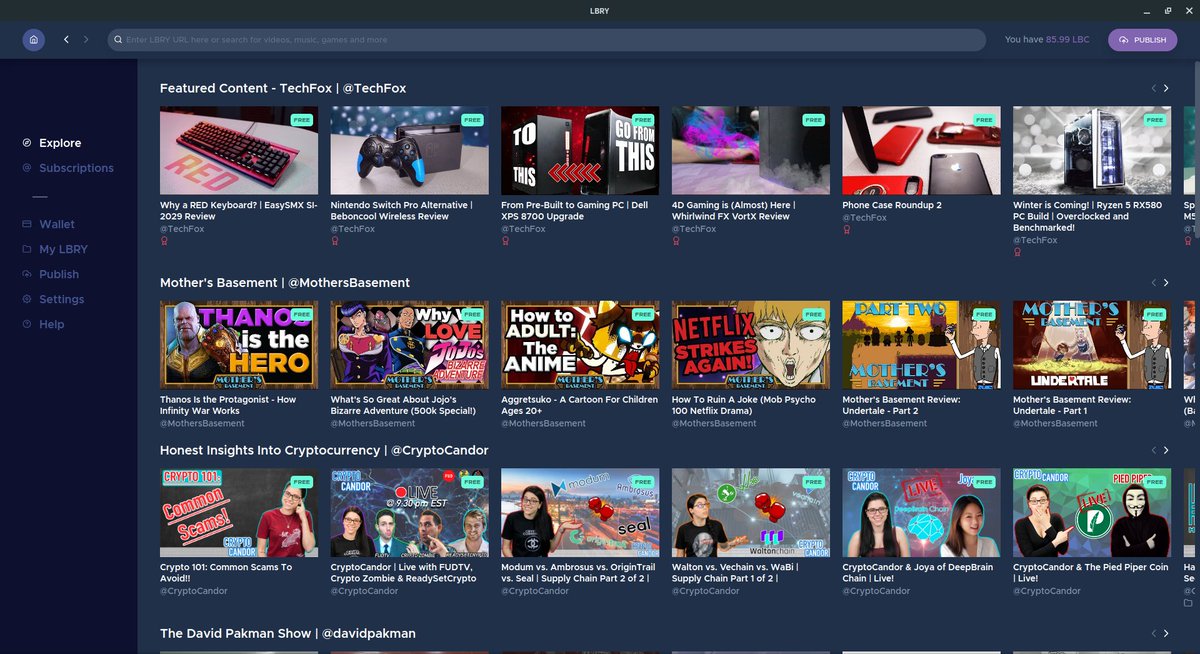Click title 'From Pre-Built to Gaming PC'

[x=577, y=211]
